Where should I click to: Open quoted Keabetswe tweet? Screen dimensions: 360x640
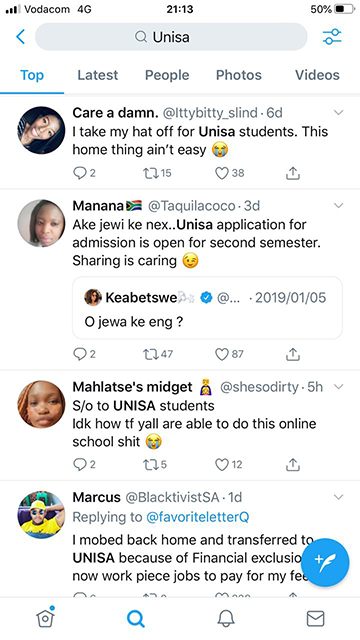(207, 308)
